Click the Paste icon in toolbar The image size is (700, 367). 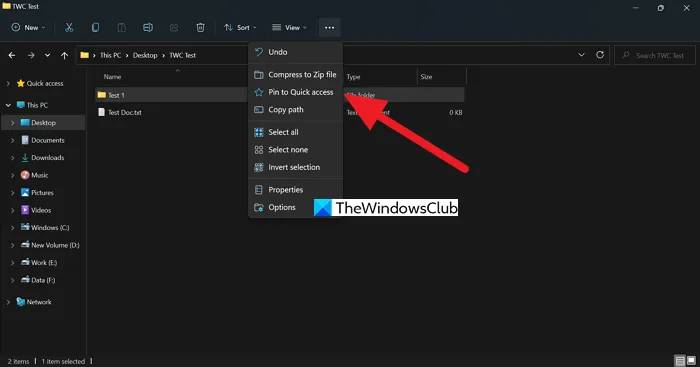121,28
